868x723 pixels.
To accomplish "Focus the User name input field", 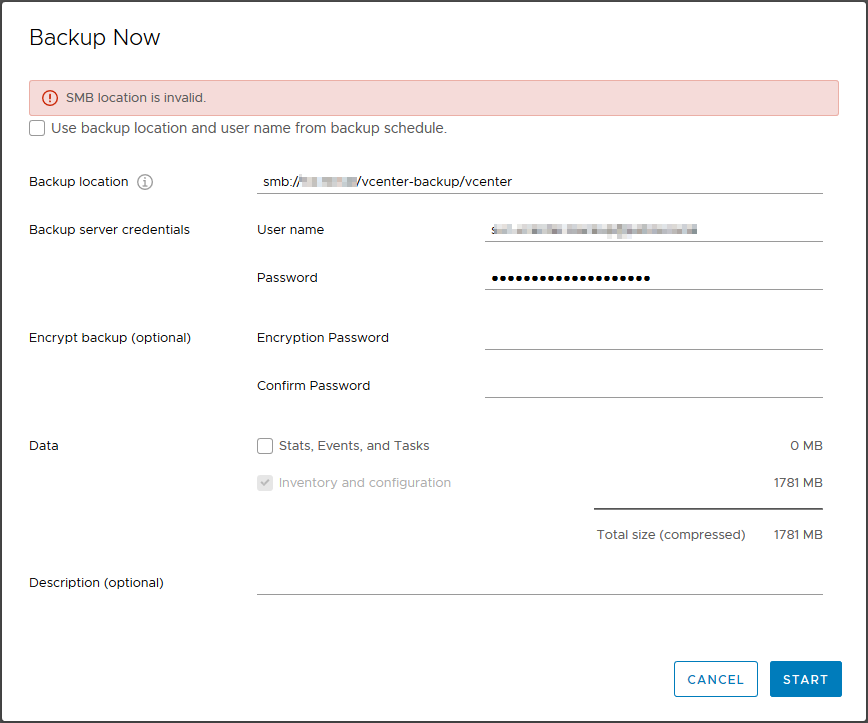I will coord(653,230).
